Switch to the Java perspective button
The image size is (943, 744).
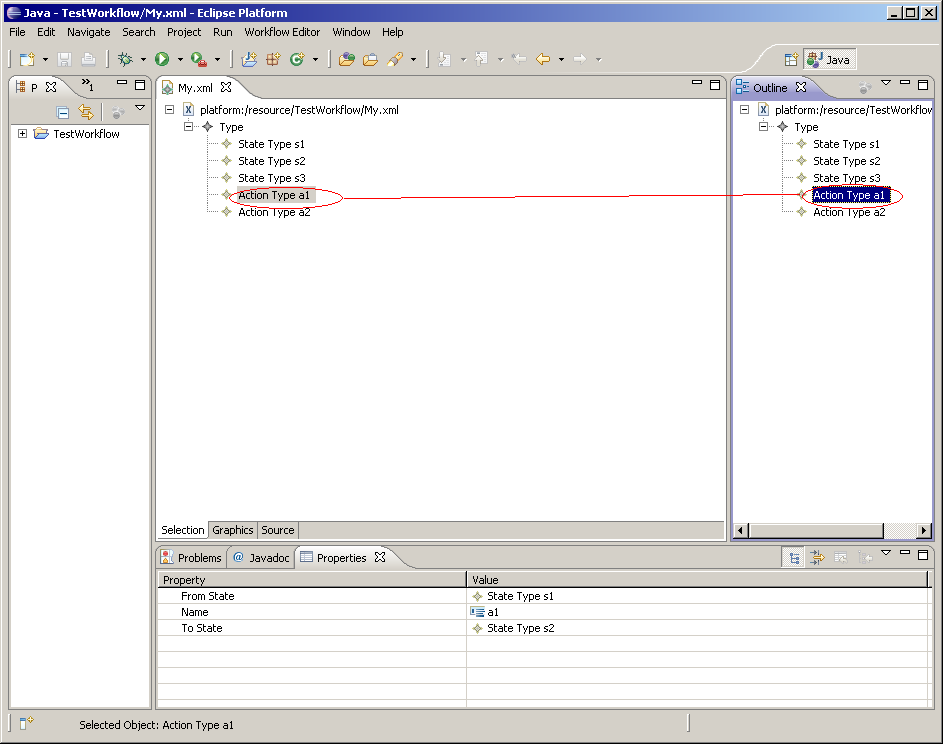pyautogui.click(x=829, y=60)
